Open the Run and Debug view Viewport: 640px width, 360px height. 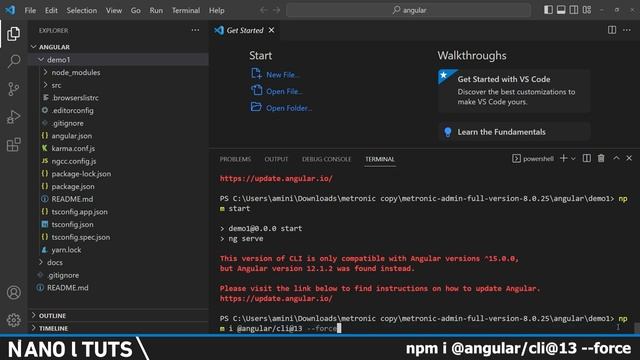click(x=13, y=117)
